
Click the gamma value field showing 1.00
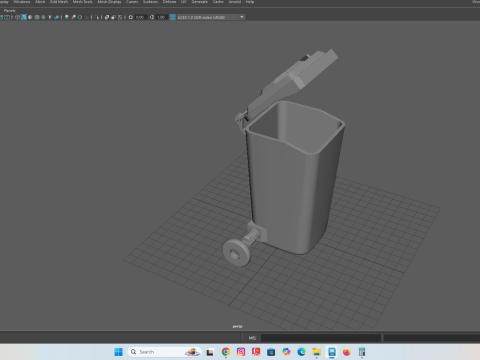161,17
